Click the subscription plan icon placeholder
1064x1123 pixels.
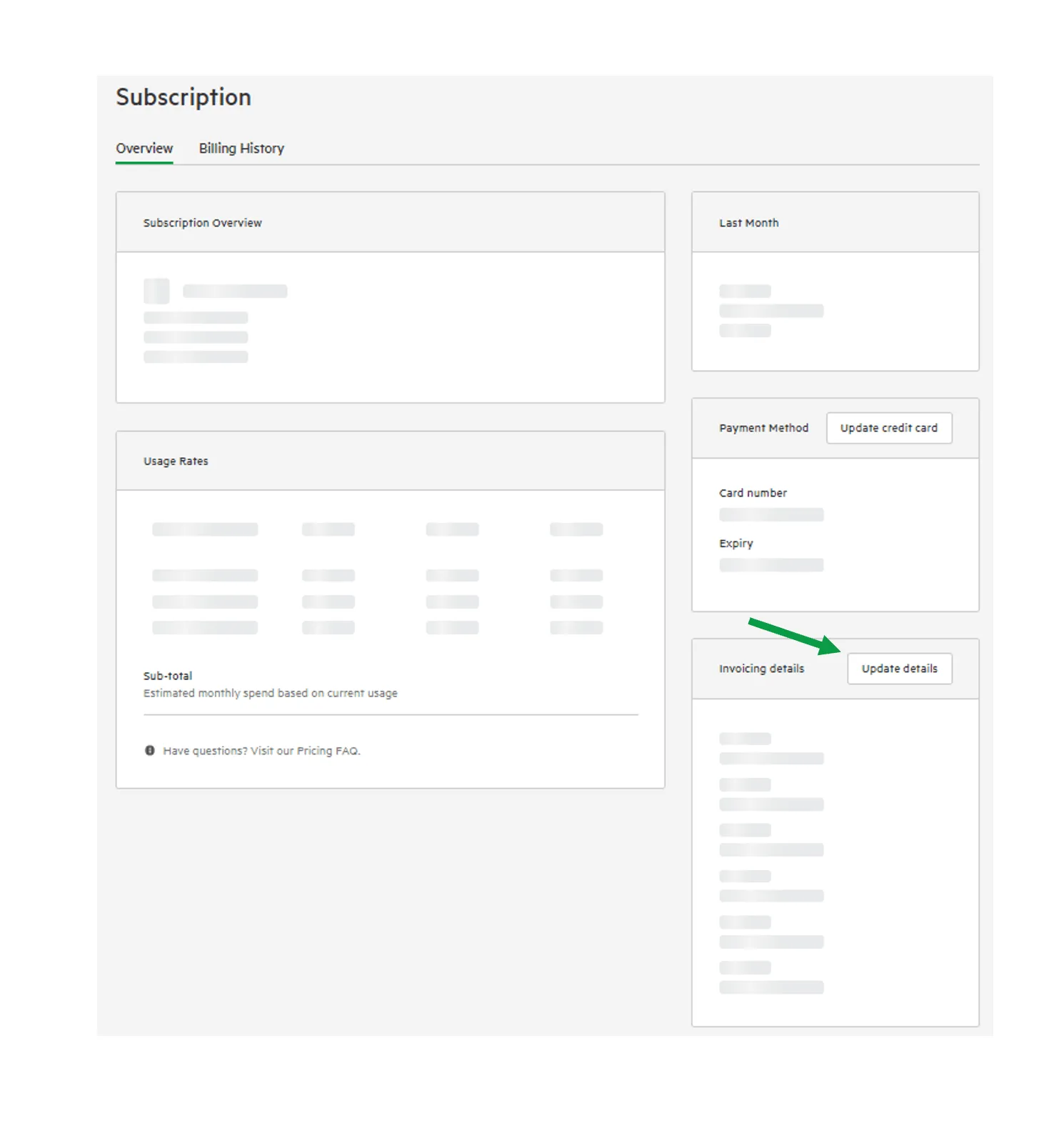coord(156,291)
